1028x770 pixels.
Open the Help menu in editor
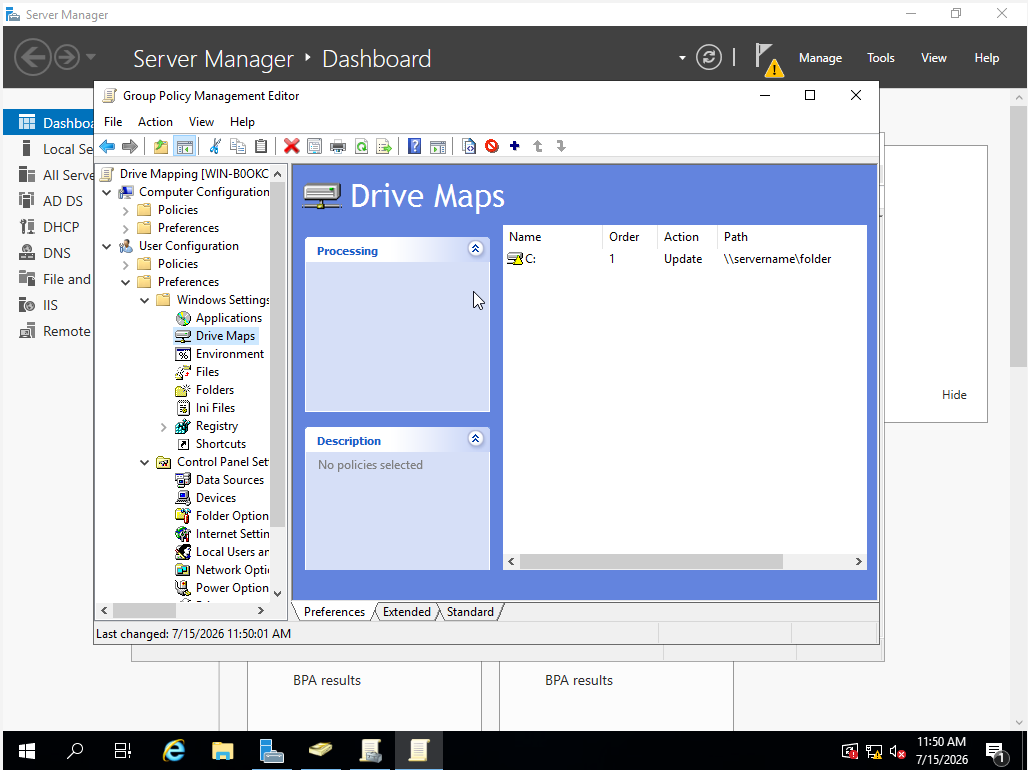pyautogui.click(x=242, y=122)
